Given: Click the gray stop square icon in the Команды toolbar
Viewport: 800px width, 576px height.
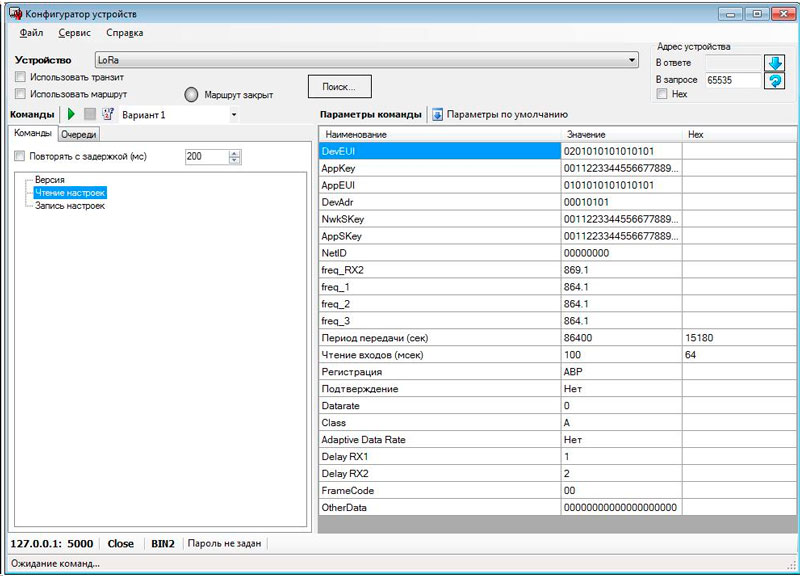Looking at the screenshot, I should pos(90,114).
